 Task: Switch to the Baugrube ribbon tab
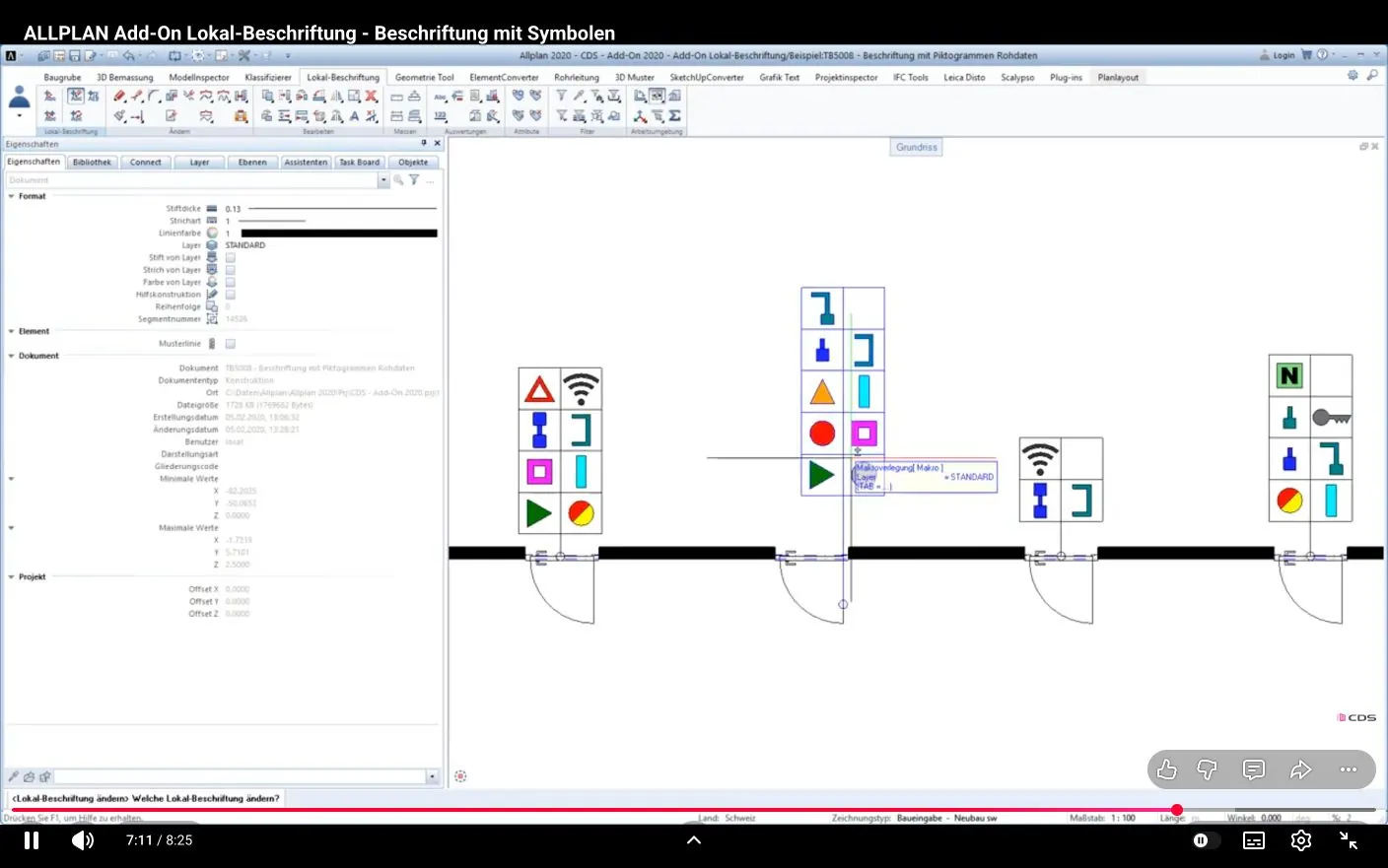tap(62, 77)
